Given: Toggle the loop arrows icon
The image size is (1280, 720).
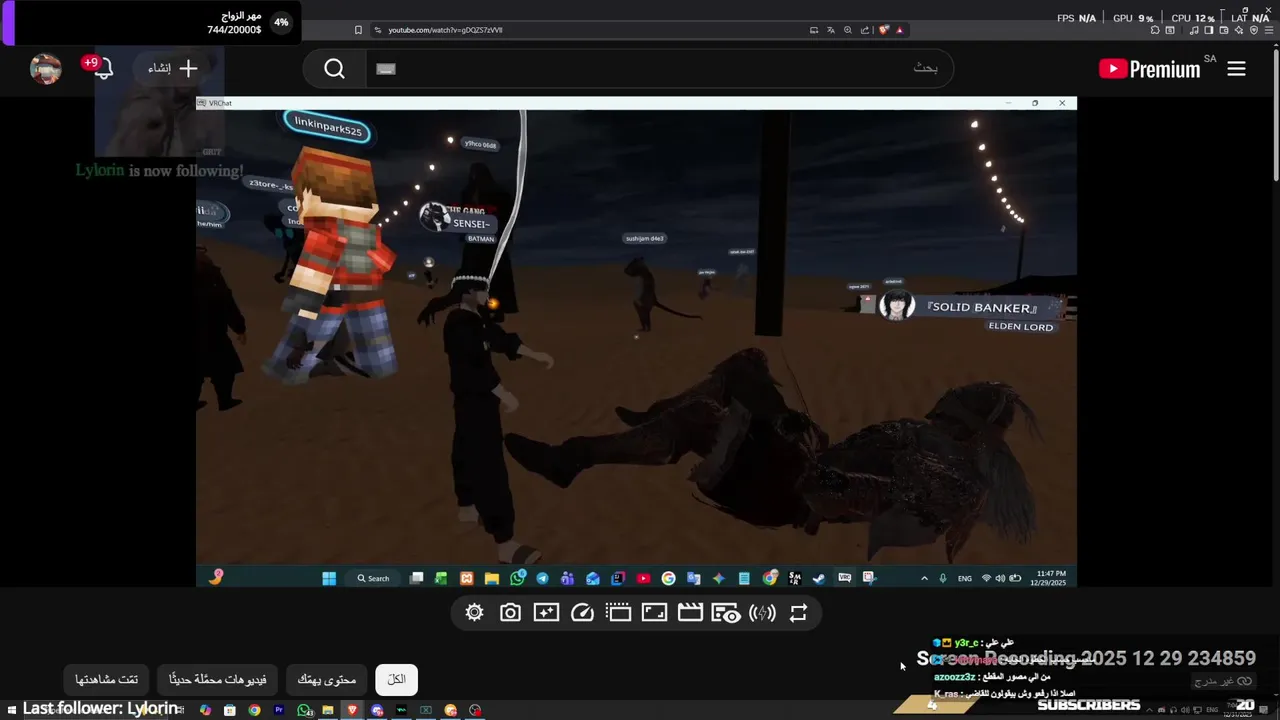Looking at the screenshot, I should (798, 613).
